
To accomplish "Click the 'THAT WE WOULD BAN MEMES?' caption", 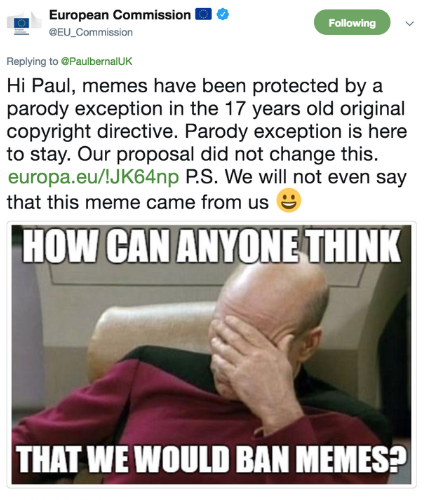I will coord(212,459).
